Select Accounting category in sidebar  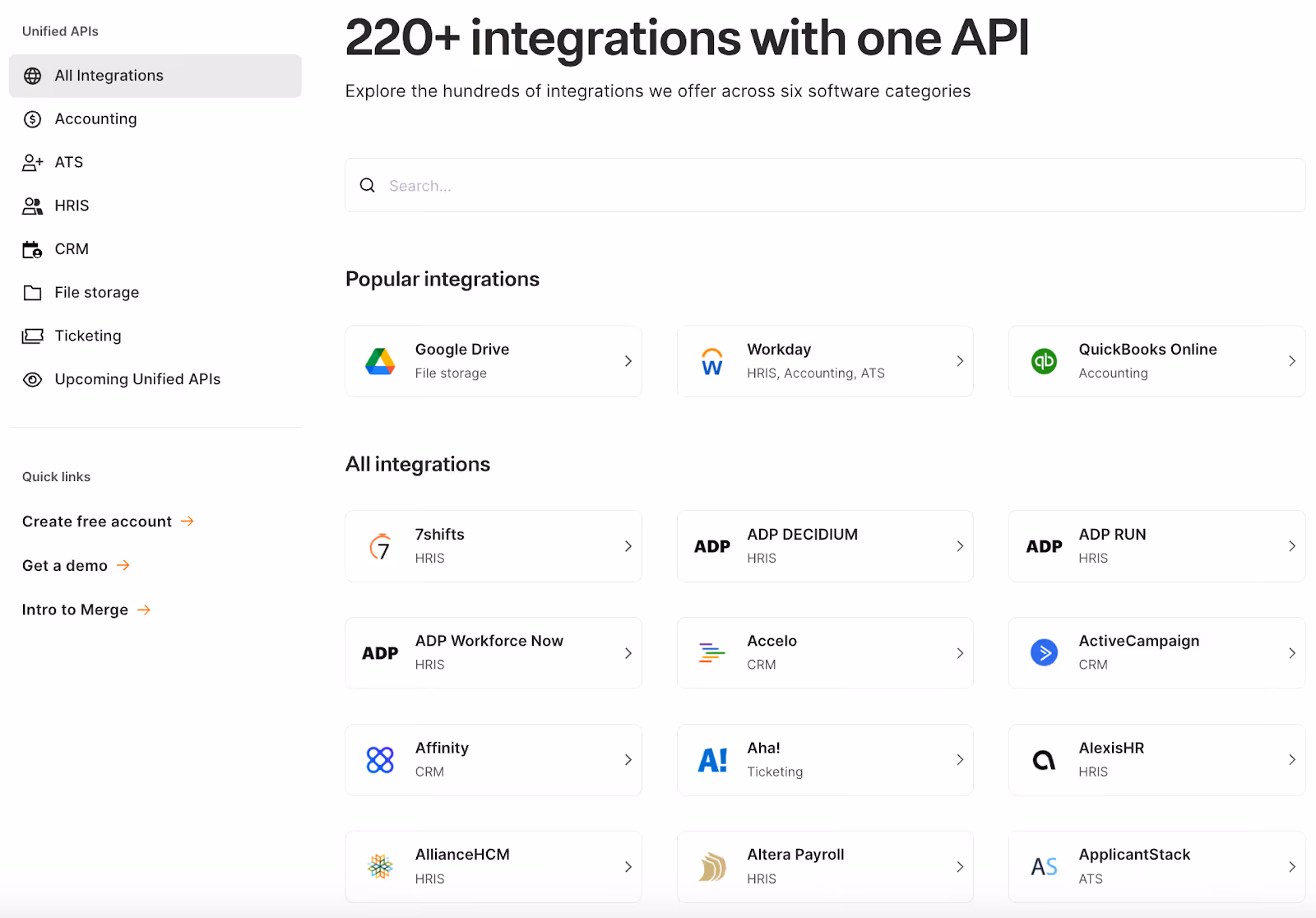pos(155,119)
